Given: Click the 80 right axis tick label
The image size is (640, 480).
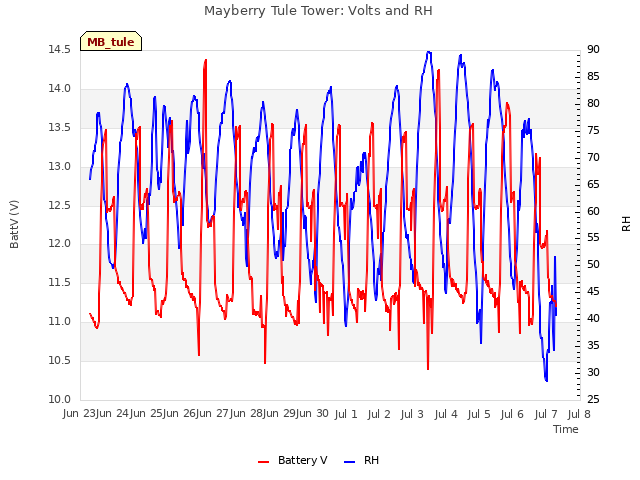Looking at the screenshot, I should pyautogui.click(x=593, y=103).
